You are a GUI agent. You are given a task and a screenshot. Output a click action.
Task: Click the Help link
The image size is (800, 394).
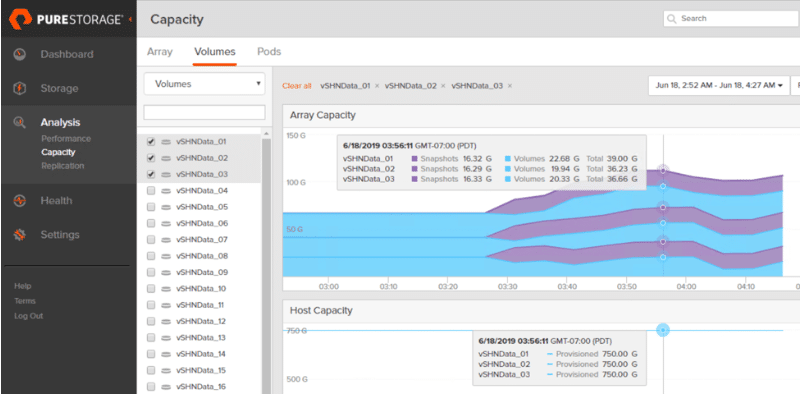click(x=22, y=286)
